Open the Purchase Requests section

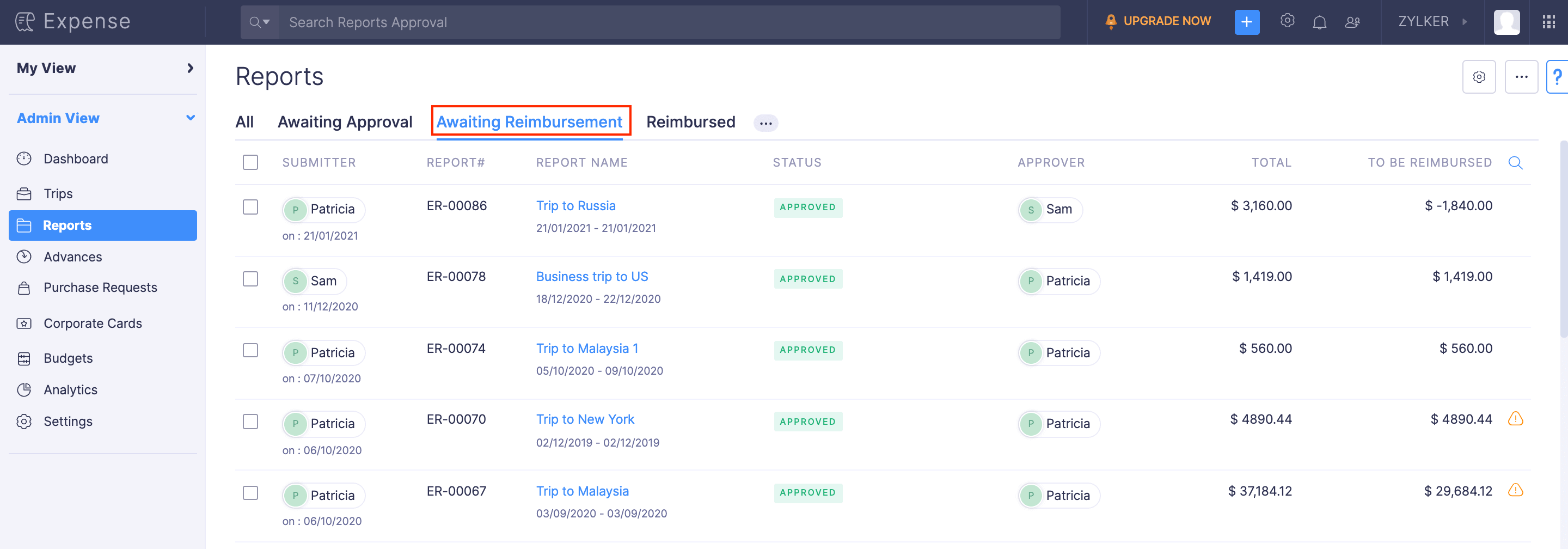click(x=100, y=287)
